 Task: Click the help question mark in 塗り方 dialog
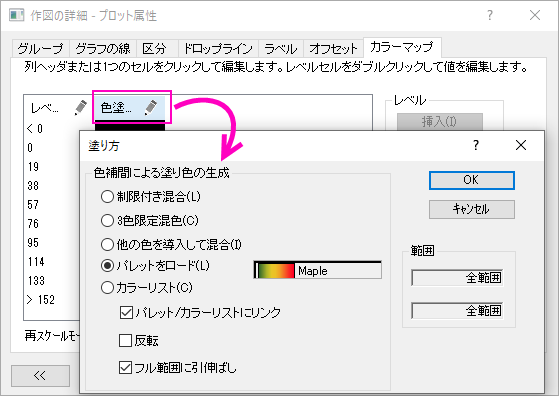(476, 145)
